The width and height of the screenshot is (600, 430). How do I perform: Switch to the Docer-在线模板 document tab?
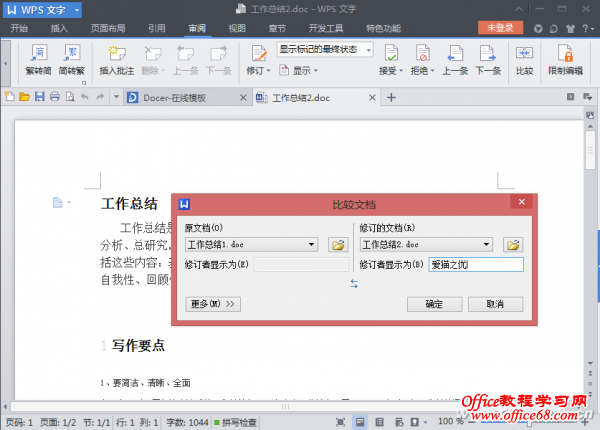coord(174,98)
